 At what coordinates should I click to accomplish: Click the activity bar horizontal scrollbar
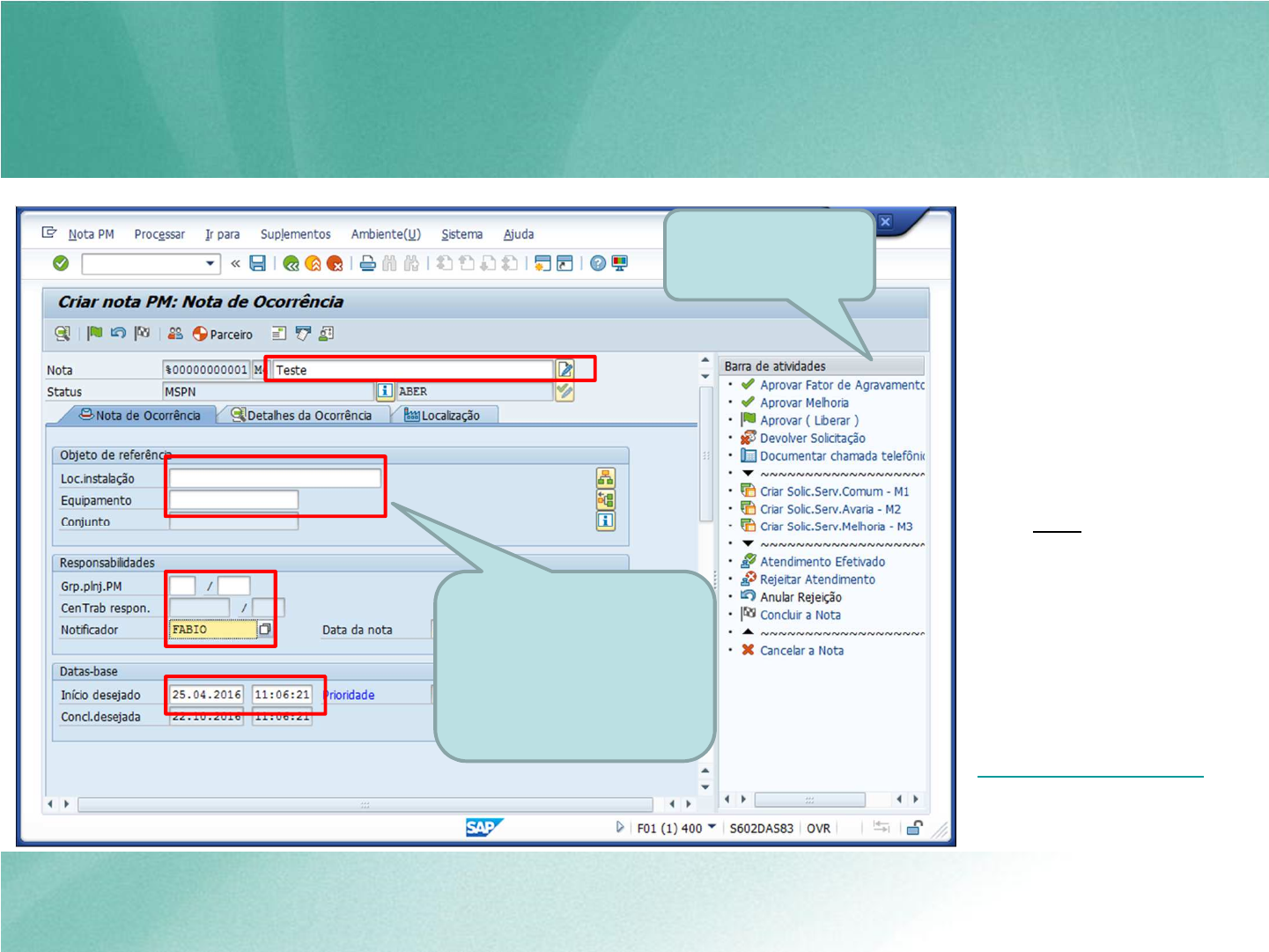810,800
